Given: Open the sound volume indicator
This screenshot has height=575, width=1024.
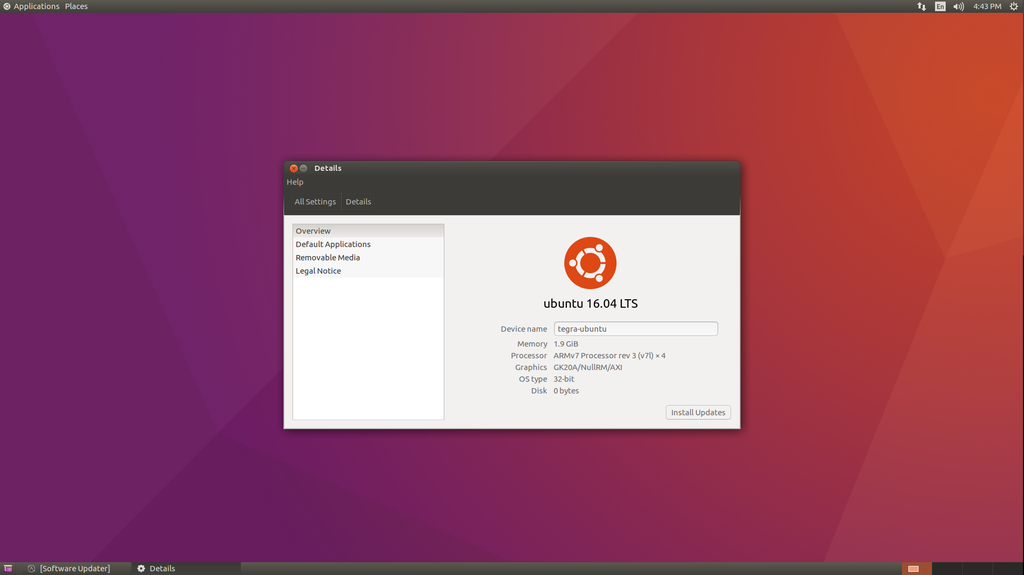Looking at the screenshot, I should pos(959,7).
